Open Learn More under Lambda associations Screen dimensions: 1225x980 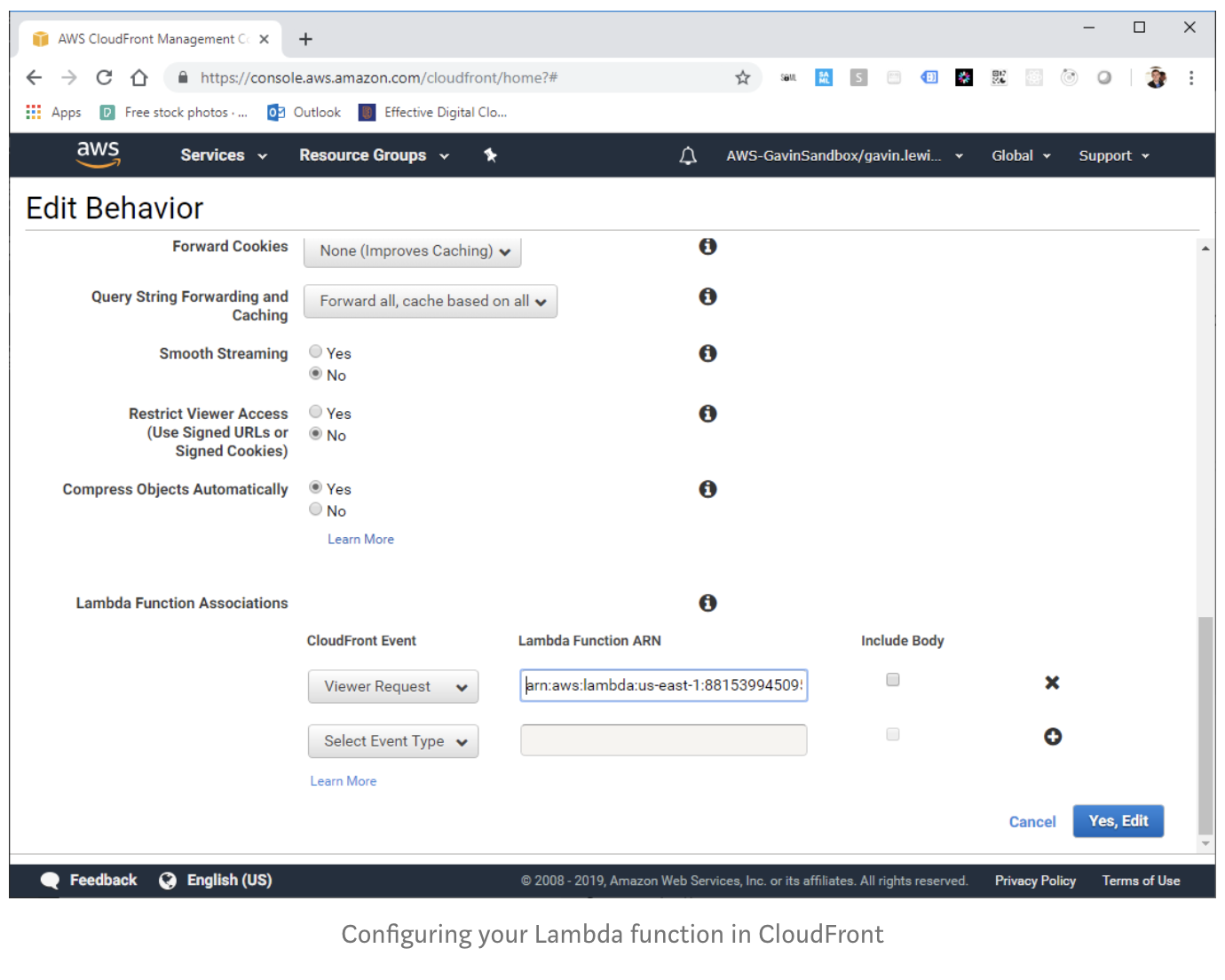344,781
